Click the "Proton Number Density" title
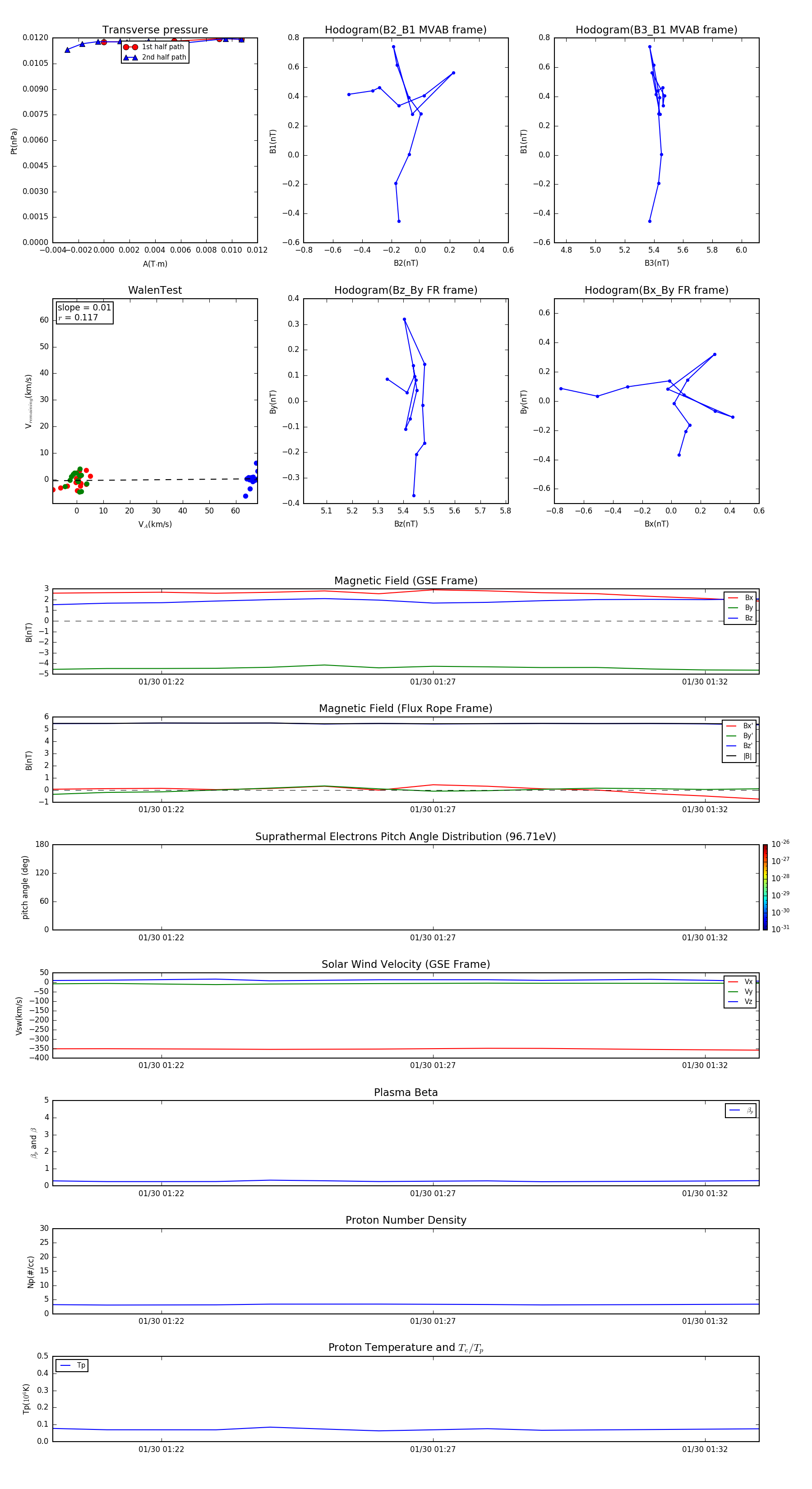The image size is (812, 1489). coord(406,1220)
